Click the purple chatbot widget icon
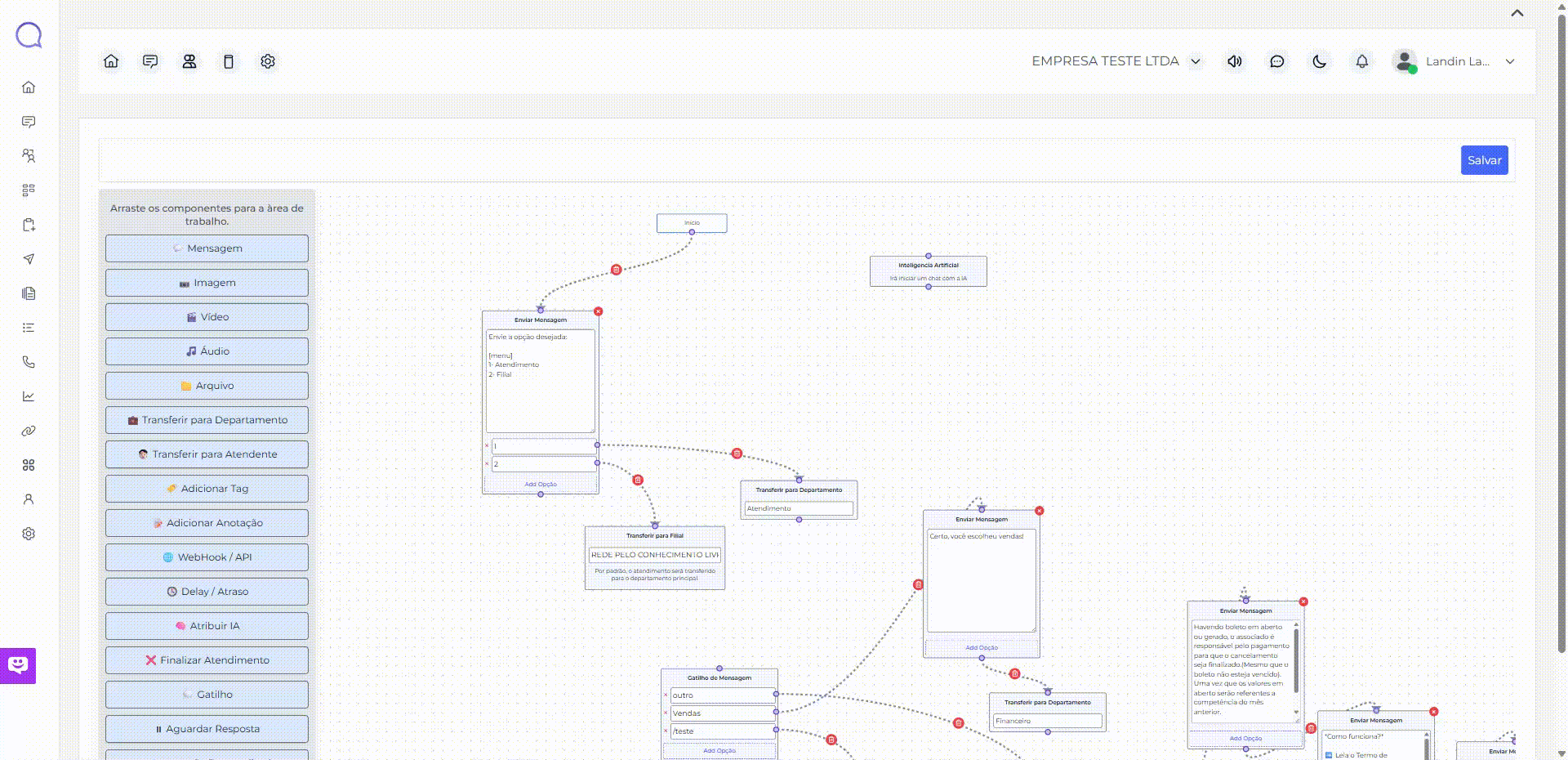1568x760 pixels. [x=18, y=665]
